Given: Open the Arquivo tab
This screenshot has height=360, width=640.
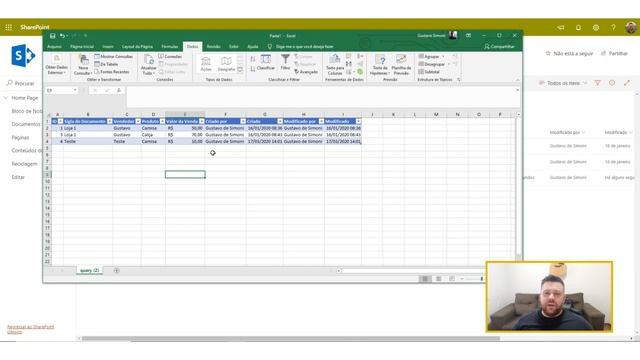Looking at the screenshot, I should [x=54, y=47].
